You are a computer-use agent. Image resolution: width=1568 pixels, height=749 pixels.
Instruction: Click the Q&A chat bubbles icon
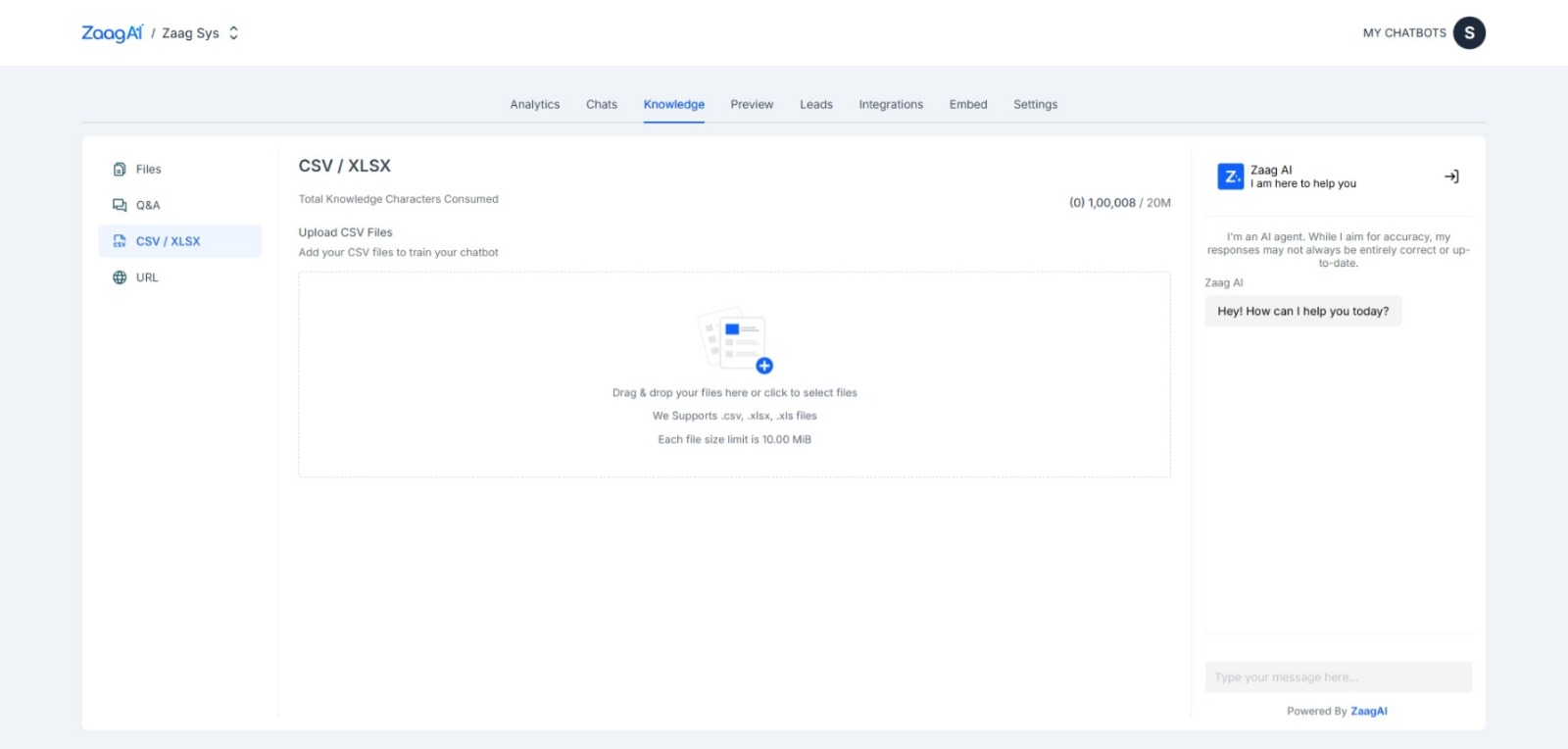[x=120, y=206]
